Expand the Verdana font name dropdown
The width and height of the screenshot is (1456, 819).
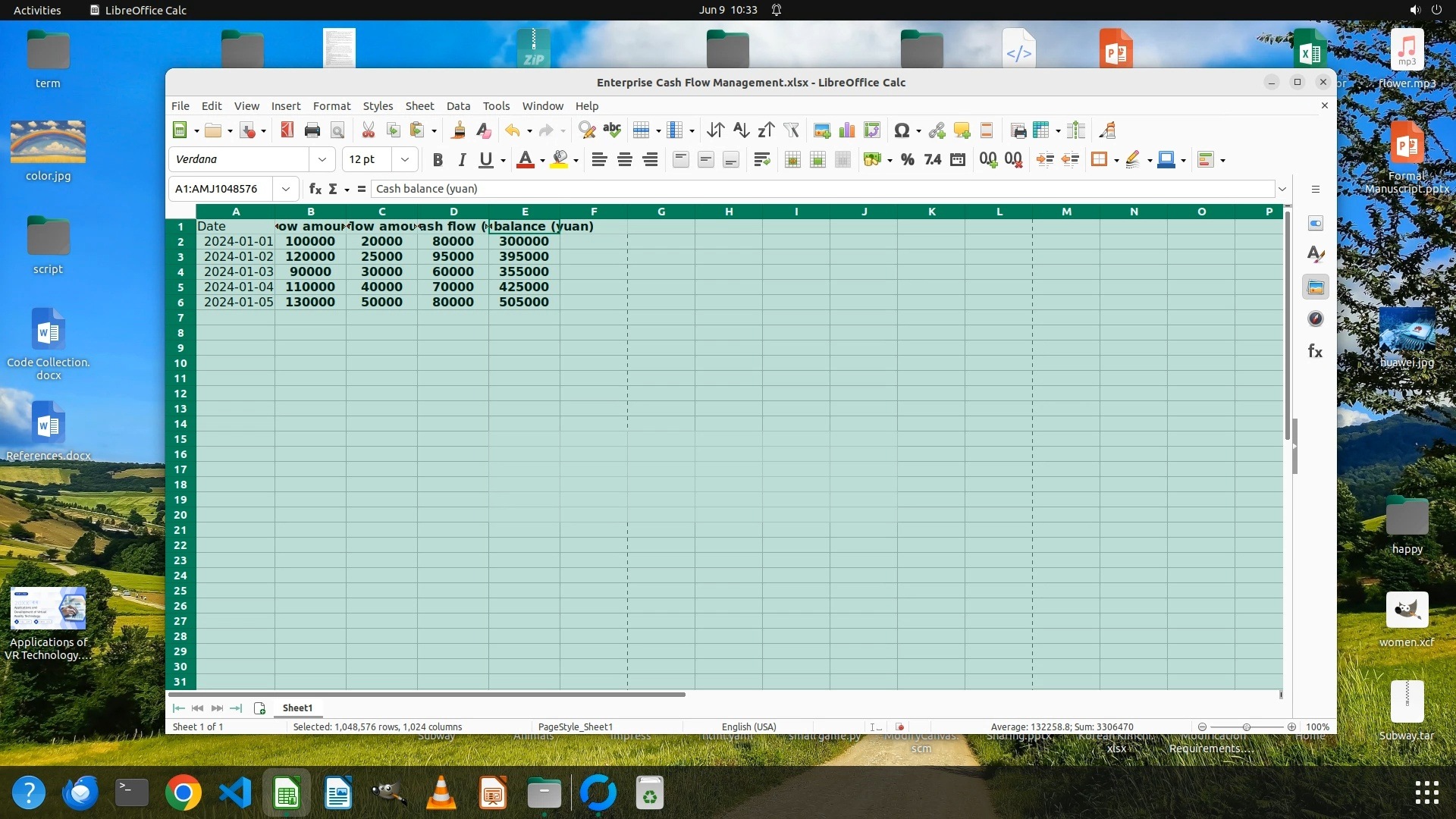[322, 160]
